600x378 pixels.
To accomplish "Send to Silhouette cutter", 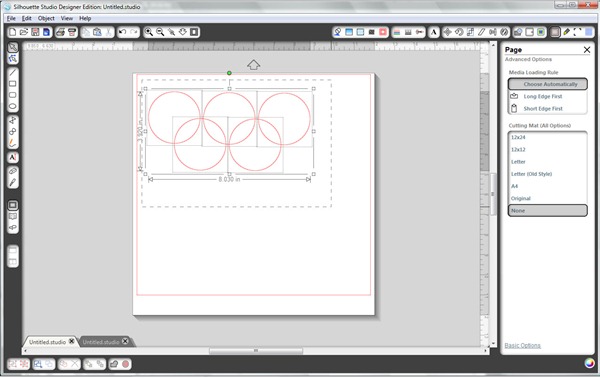I will (x=72, y=32).
